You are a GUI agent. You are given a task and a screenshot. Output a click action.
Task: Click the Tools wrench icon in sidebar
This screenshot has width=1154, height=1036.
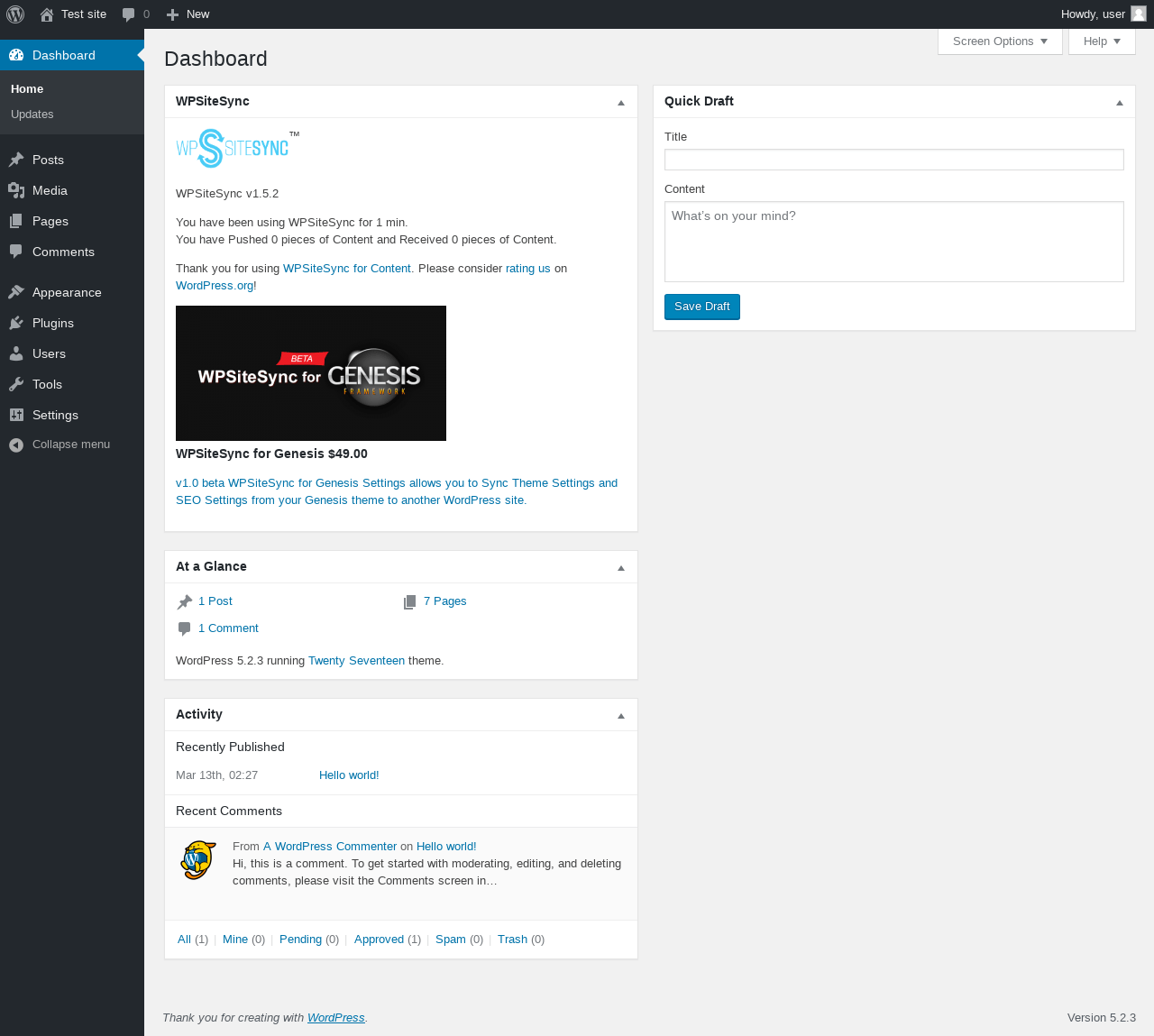[x=16, y=384]
